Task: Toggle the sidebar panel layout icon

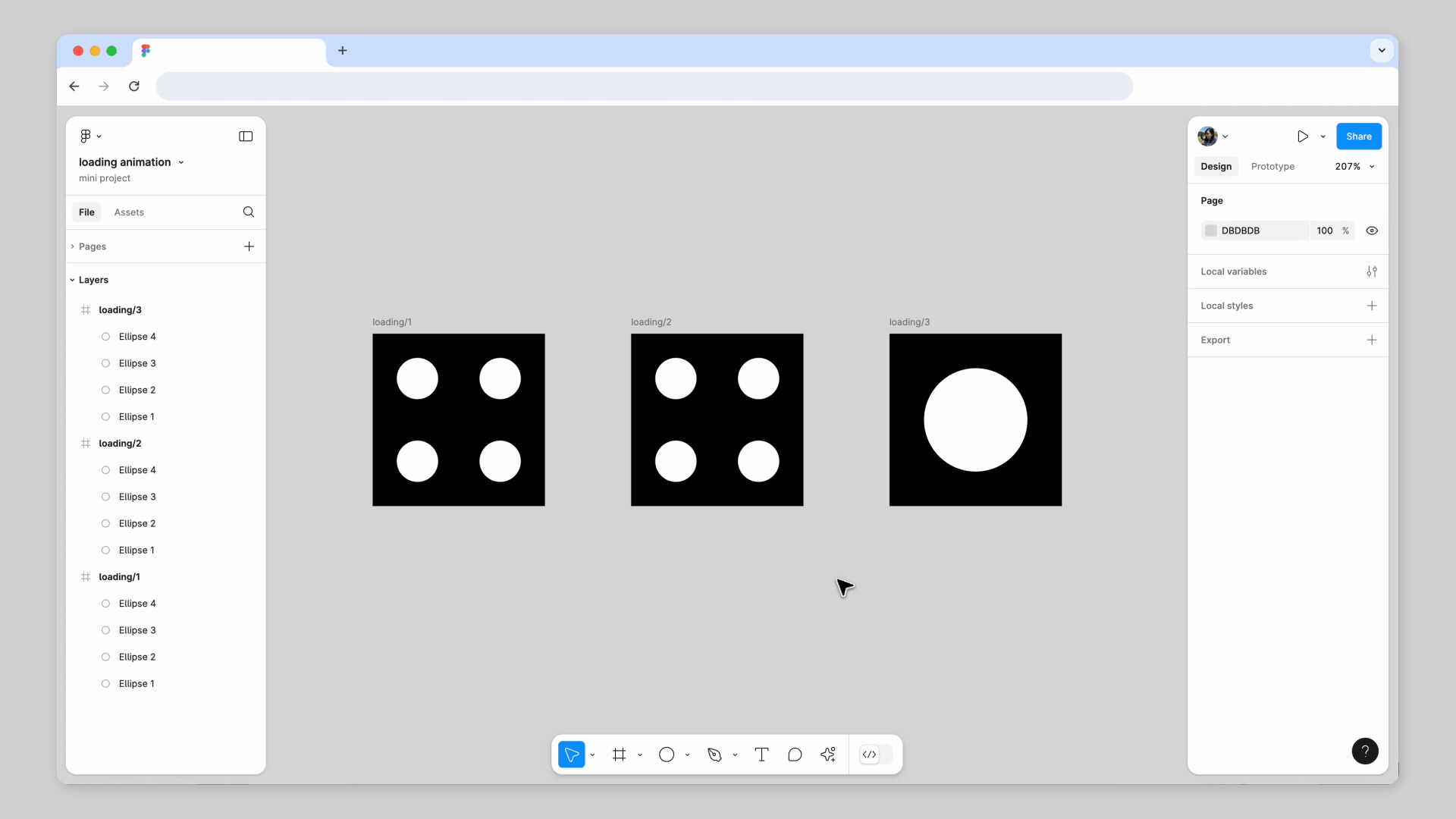Action: 246,136
